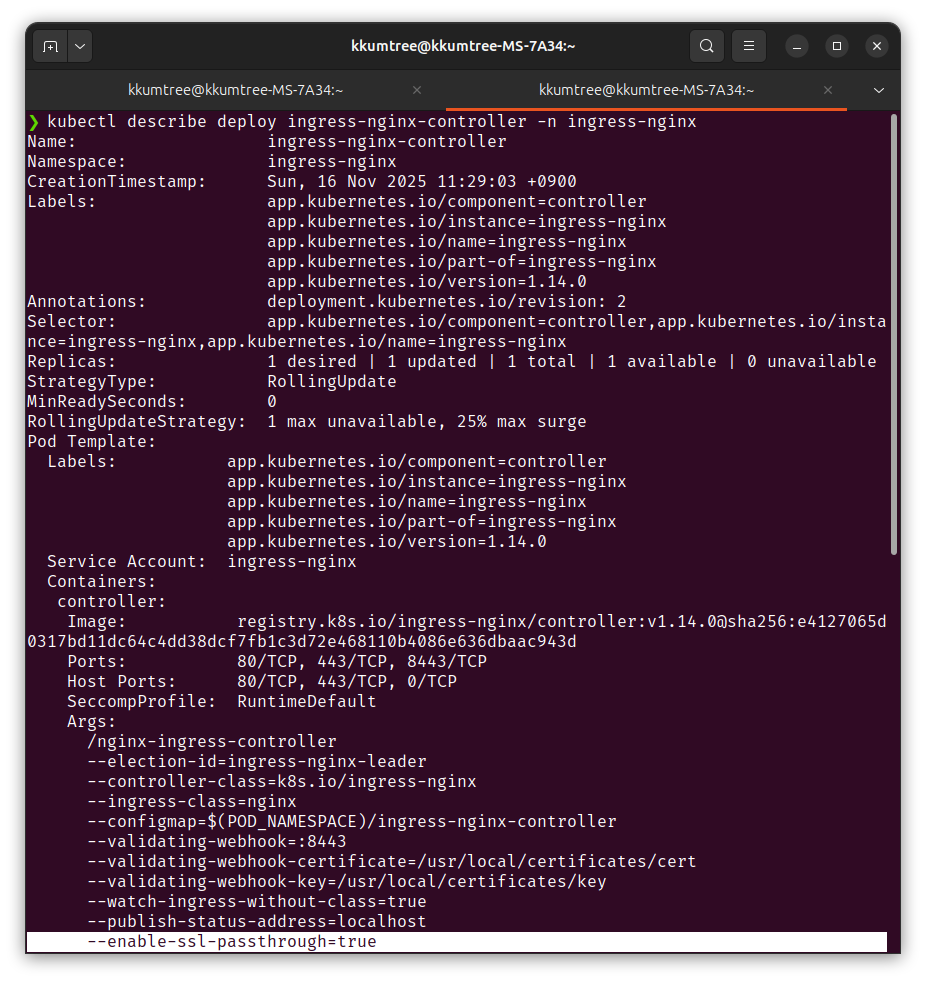Click the Replicas status line
Viewport: 926px width, 982px height.
click(451, 361)
